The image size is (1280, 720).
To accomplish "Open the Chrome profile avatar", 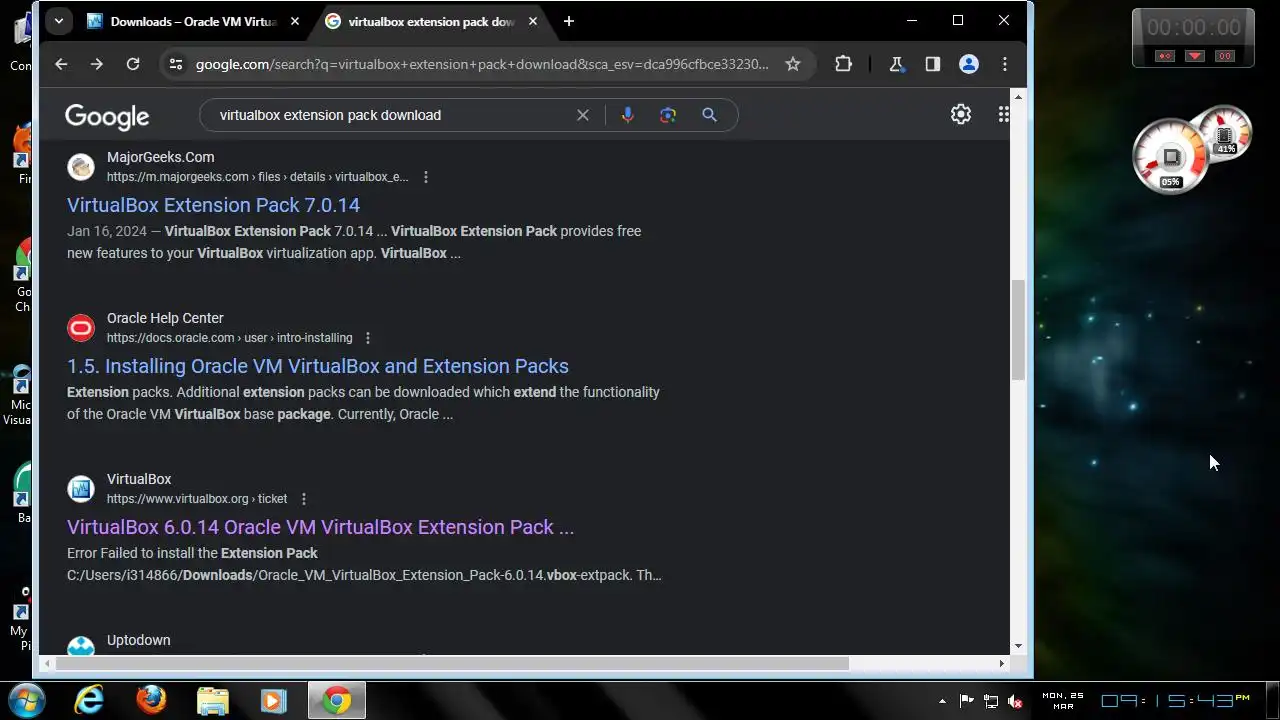I will click(968, 64).
